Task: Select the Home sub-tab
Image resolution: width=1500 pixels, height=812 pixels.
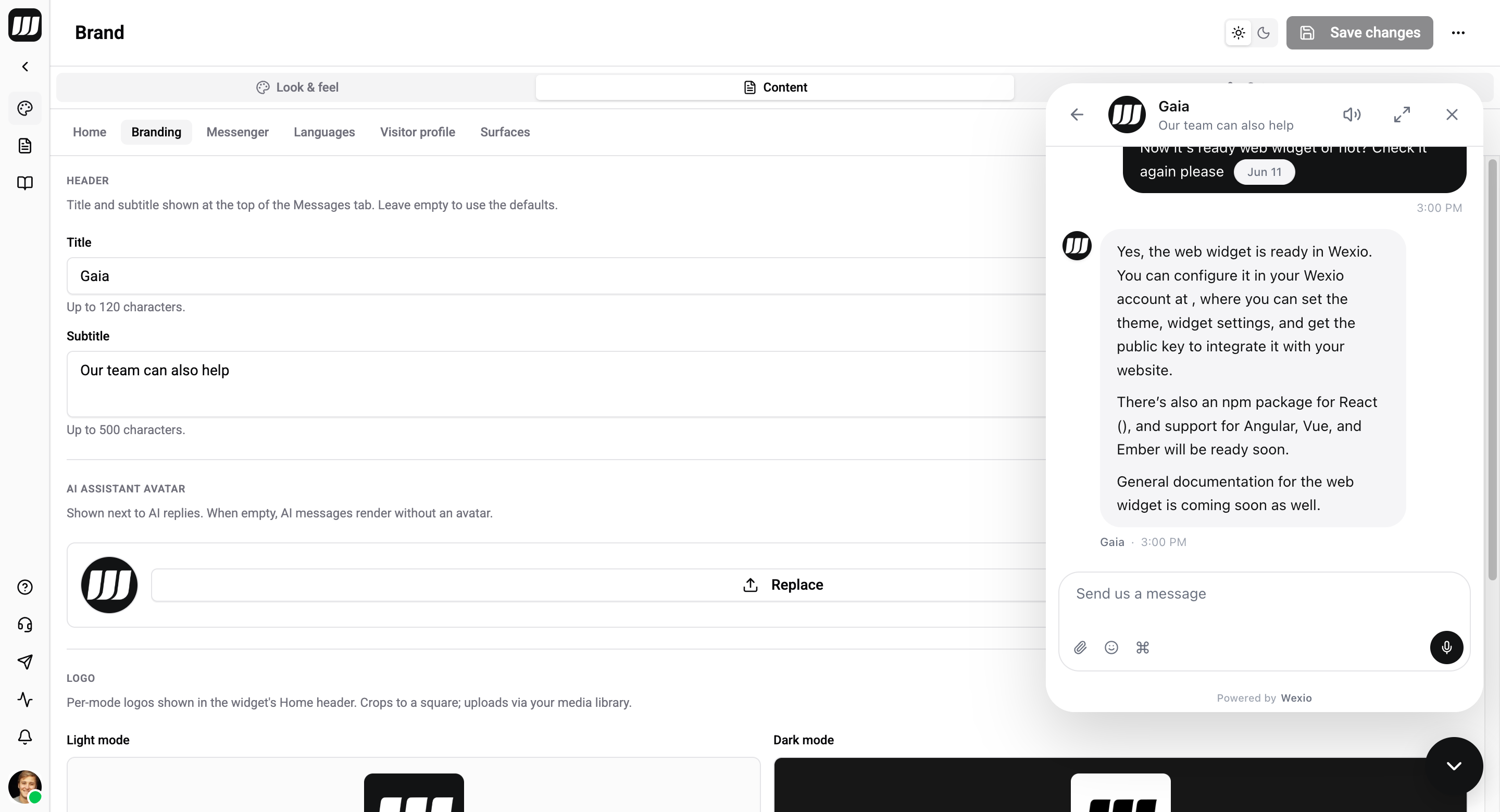Action: point(90,132)
